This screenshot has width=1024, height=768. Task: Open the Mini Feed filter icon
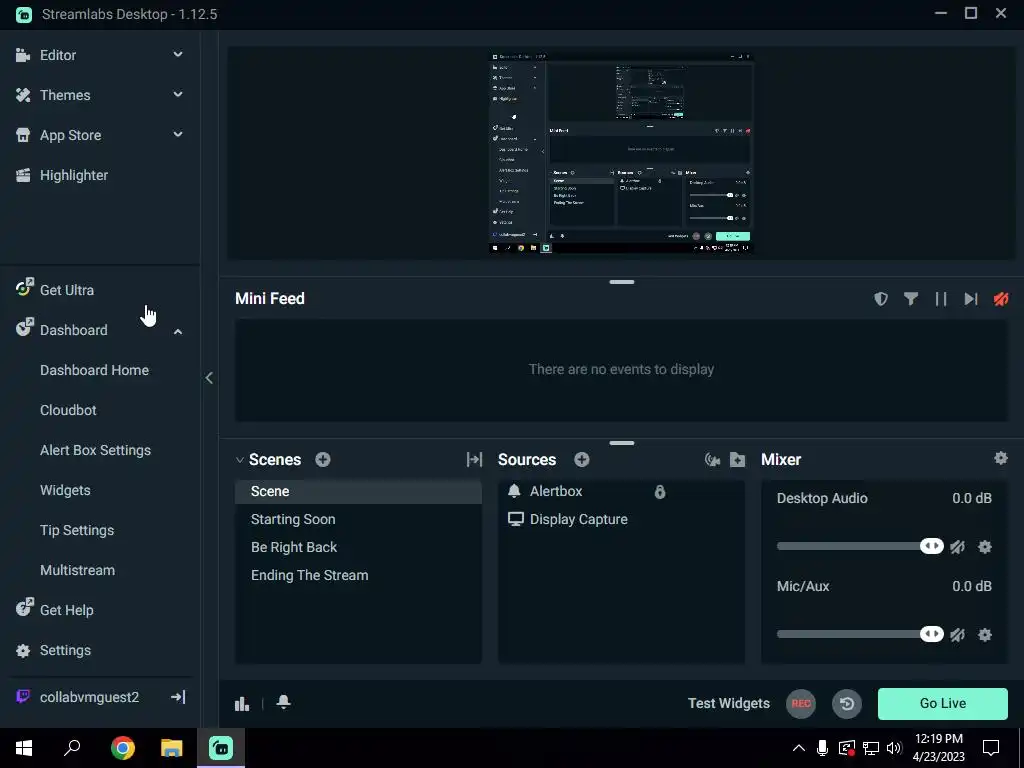coord(911,298)
